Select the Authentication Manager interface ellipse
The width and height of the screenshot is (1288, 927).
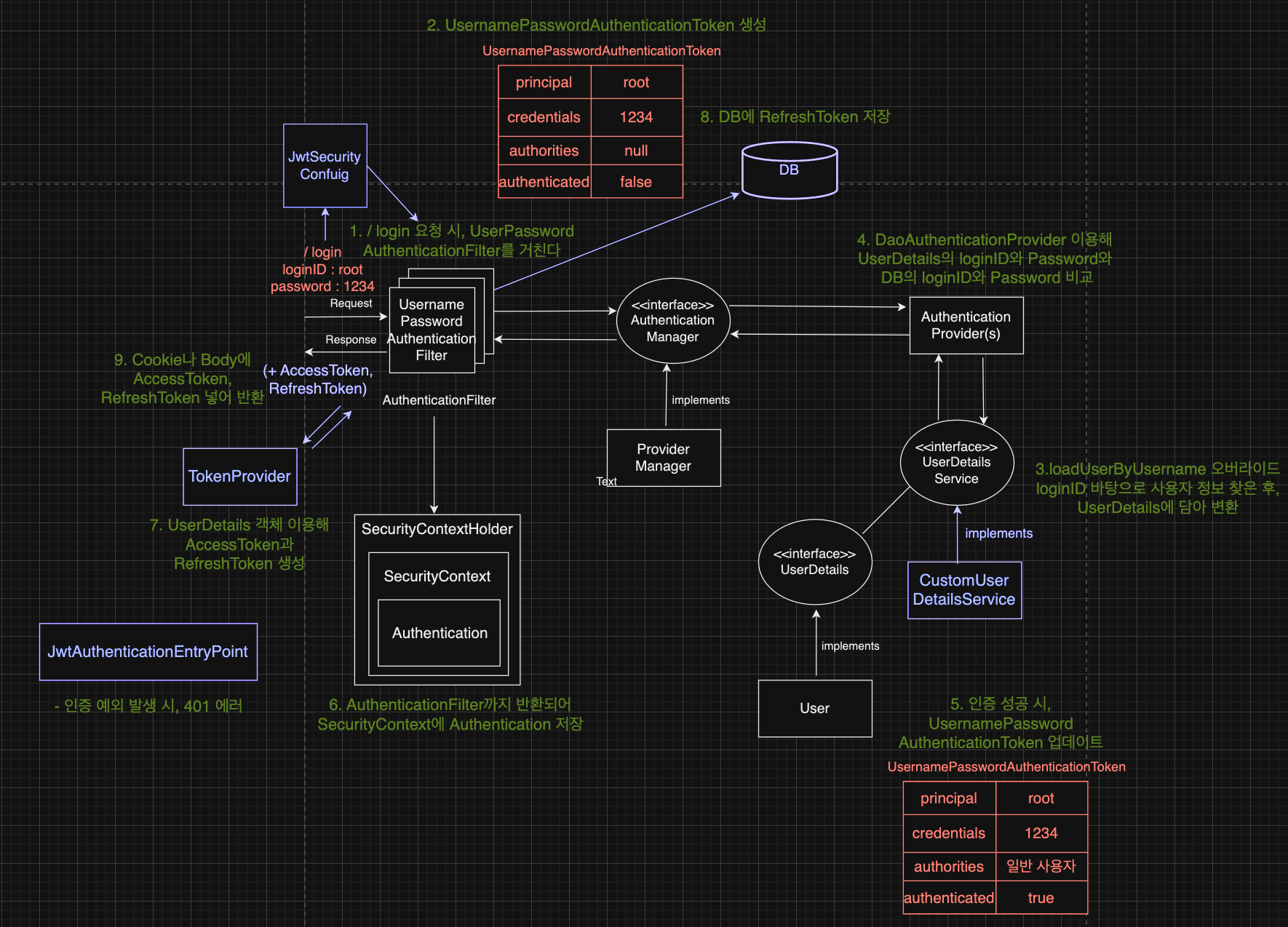point(672,321)
